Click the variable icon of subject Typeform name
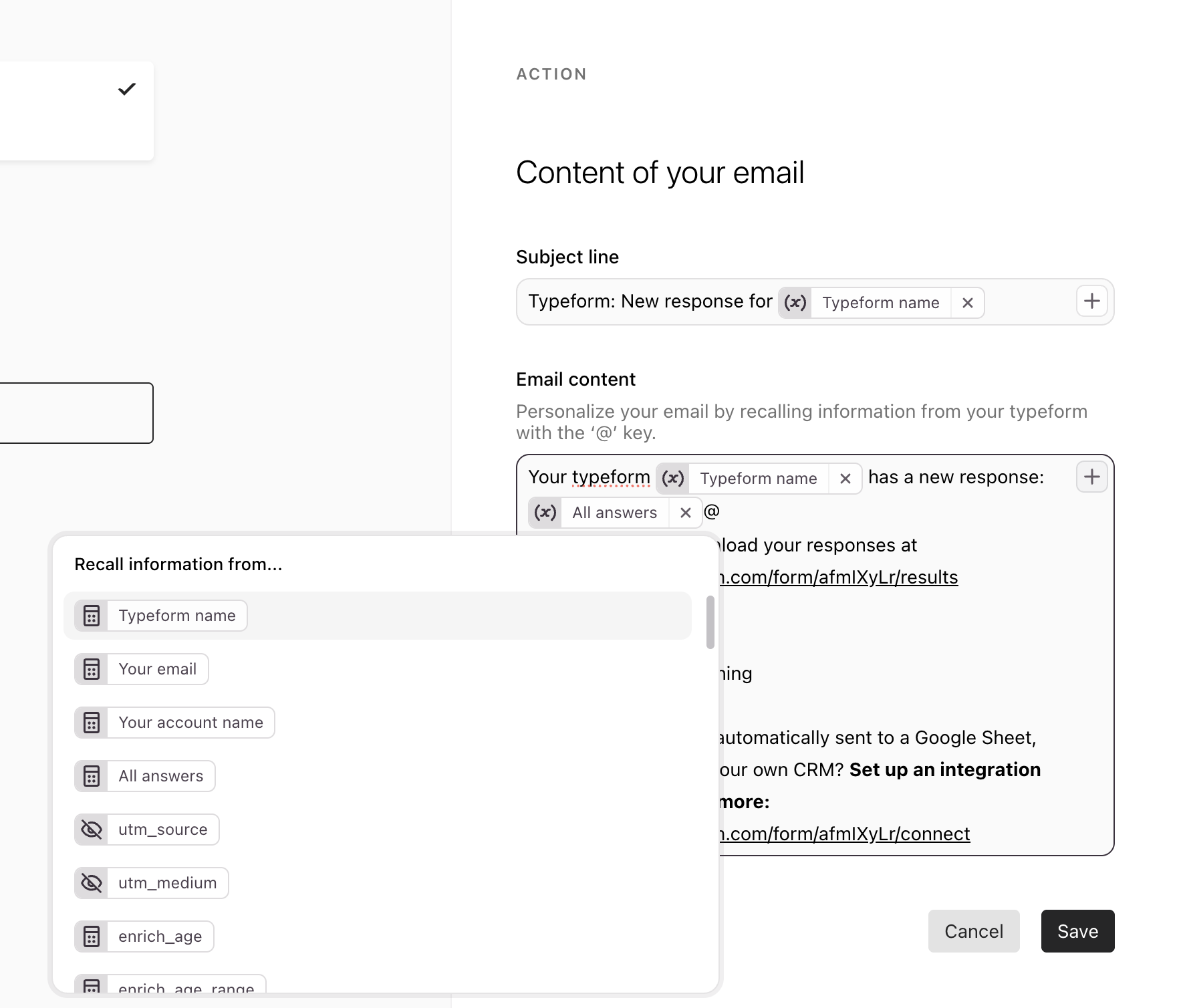 click(795, 303)
